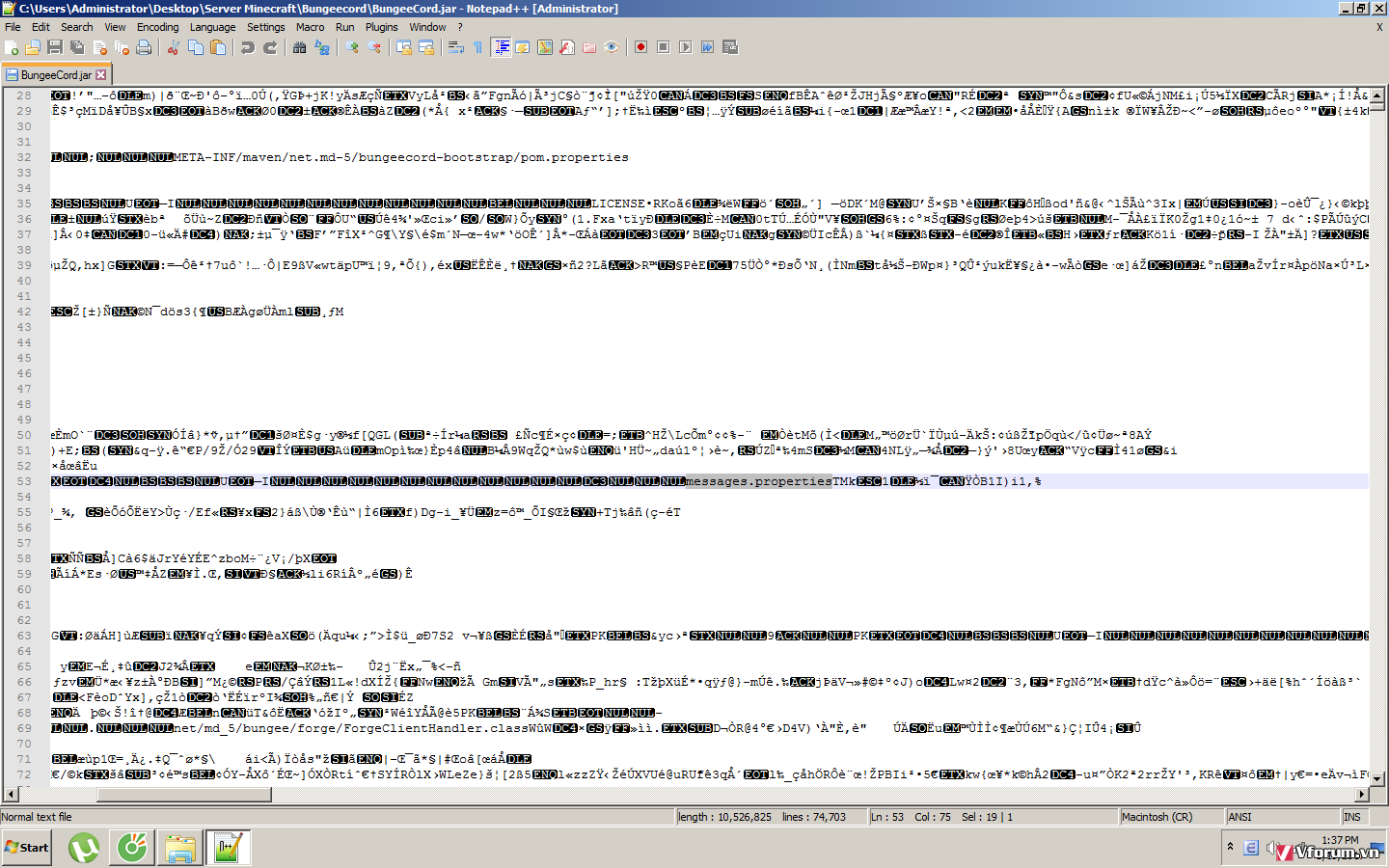Open the Plugins menu
The width and height of the screenshot is (1389, 868).
[382, 27]
